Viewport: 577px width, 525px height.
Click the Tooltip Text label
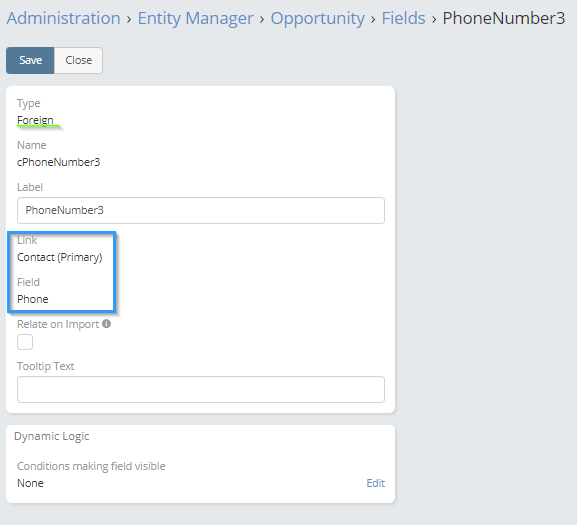46,366
